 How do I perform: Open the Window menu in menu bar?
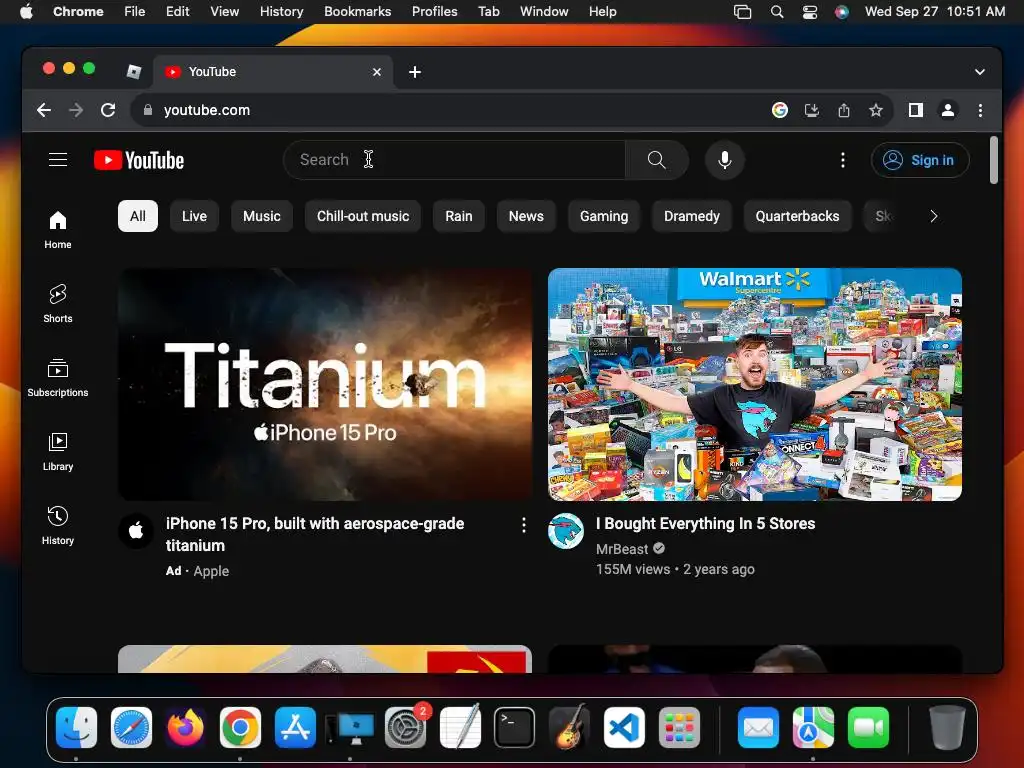[544, 12]
